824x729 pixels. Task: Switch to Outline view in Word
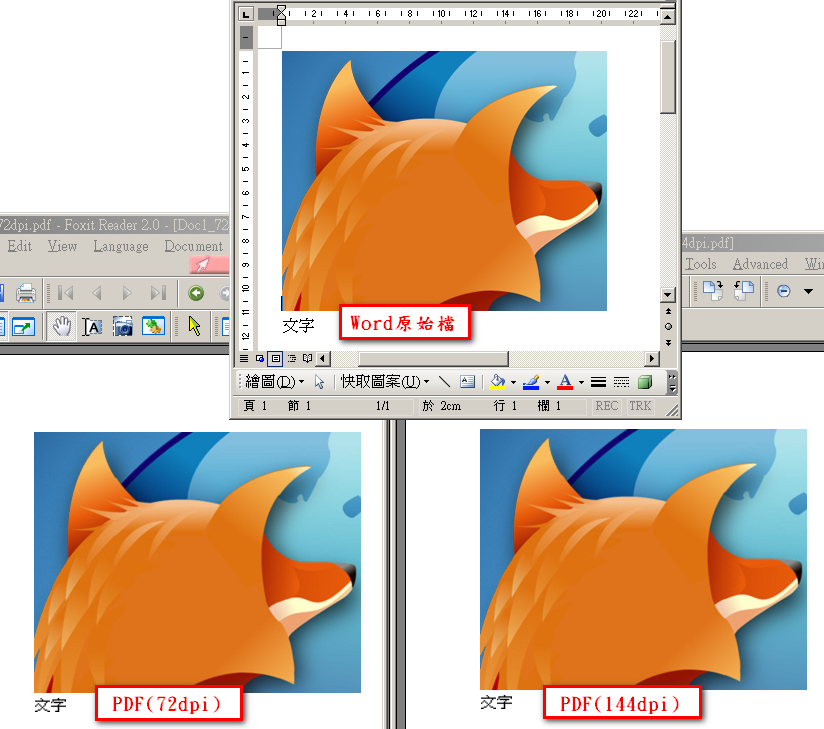point(292,358)
